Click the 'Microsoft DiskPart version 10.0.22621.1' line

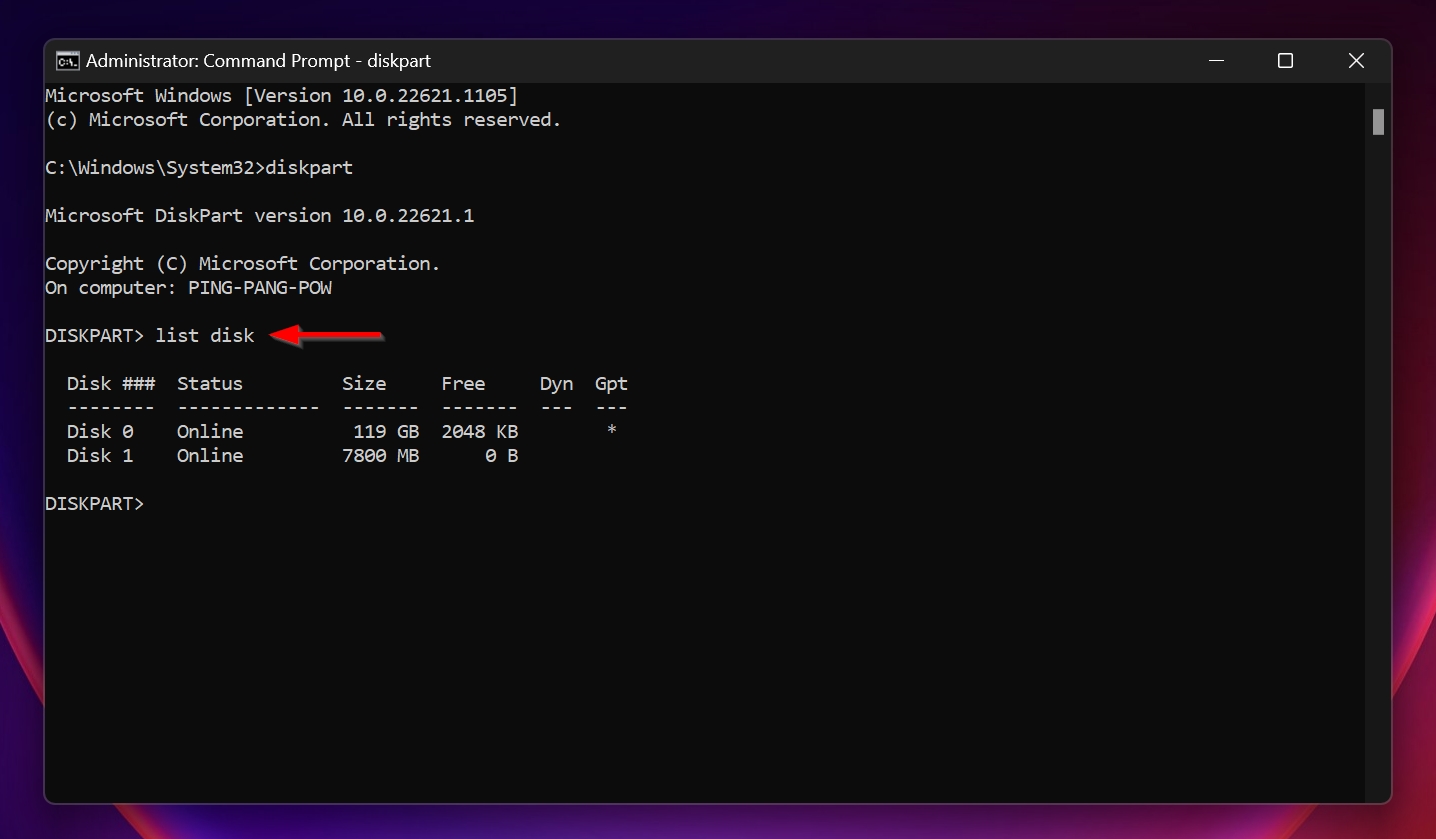click(x=260, y=216)
